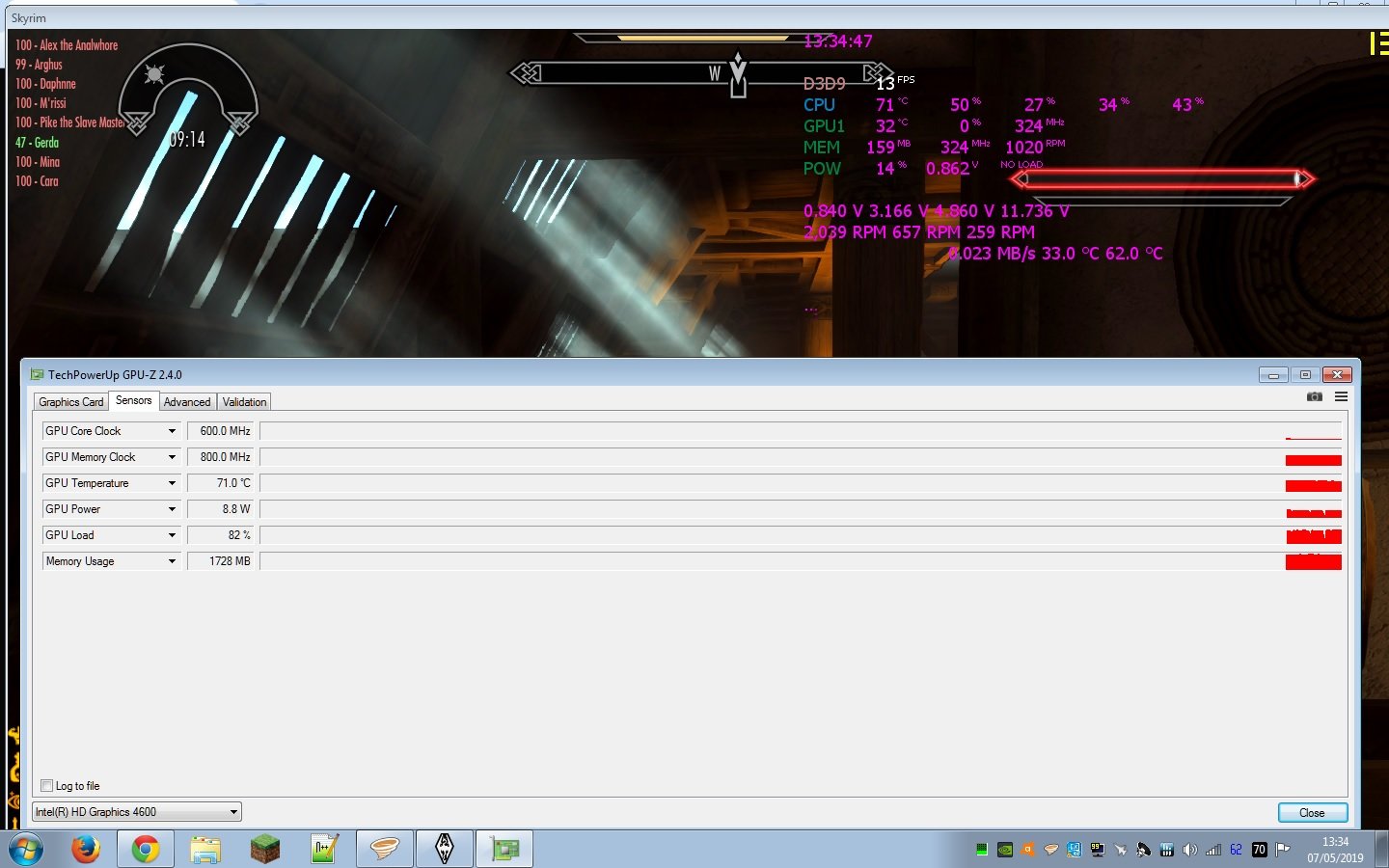Minimize the GPU-Z window

click(1272, 375)
